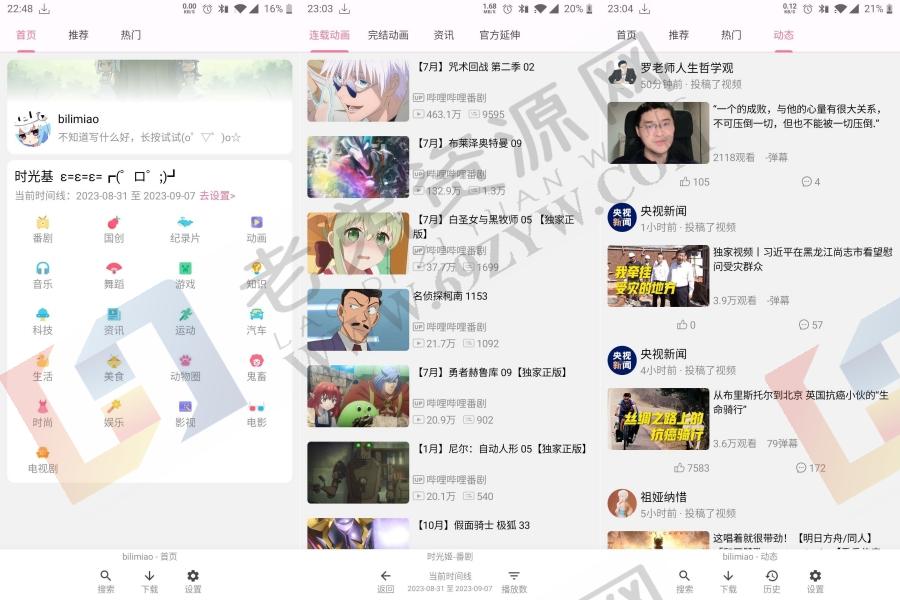The width and height of the screenshot is (900, 600).
Task: Tap the 纪录片 whale icon
Action: click(185, 222)
